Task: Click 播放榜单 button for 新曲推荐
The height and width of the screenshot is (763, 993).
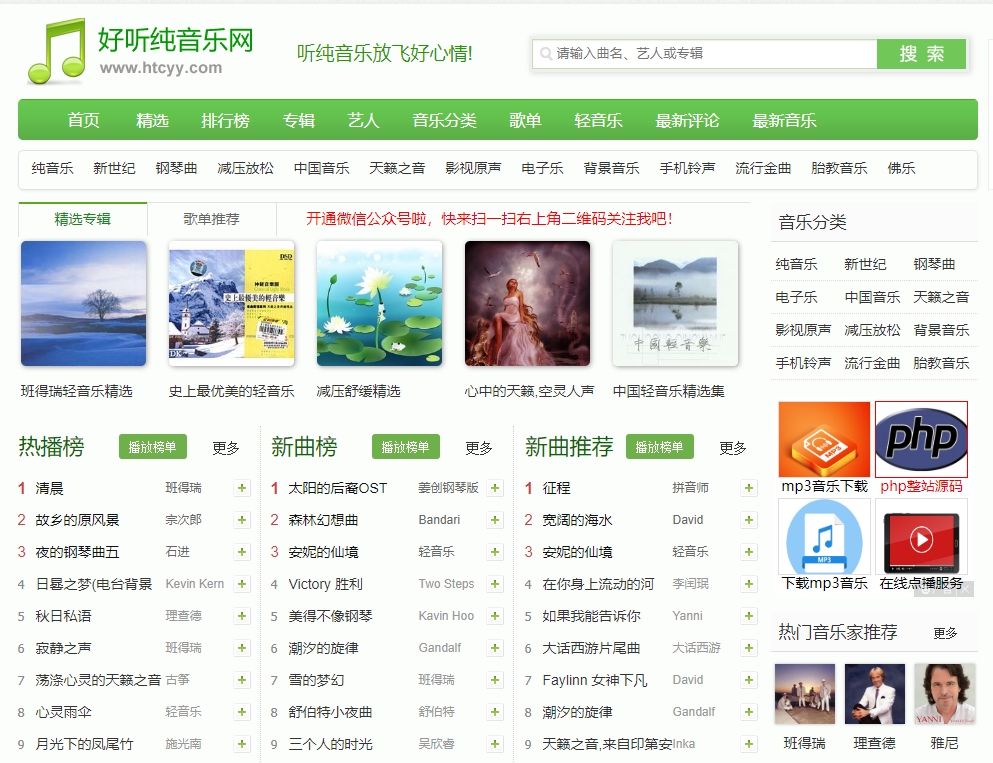Action: [659, 447]
